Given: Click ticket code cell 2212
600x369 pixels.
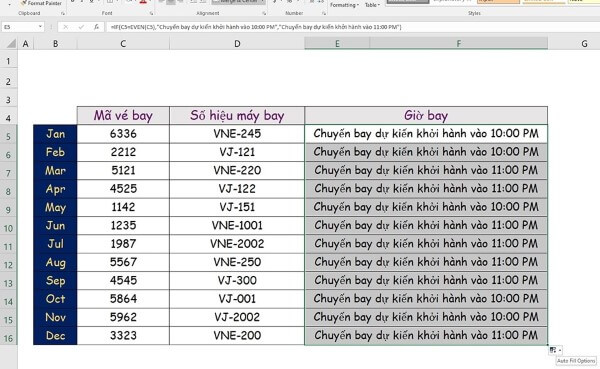Looking at the screenshot, I should pyautogui.click(x=123, y=152).
